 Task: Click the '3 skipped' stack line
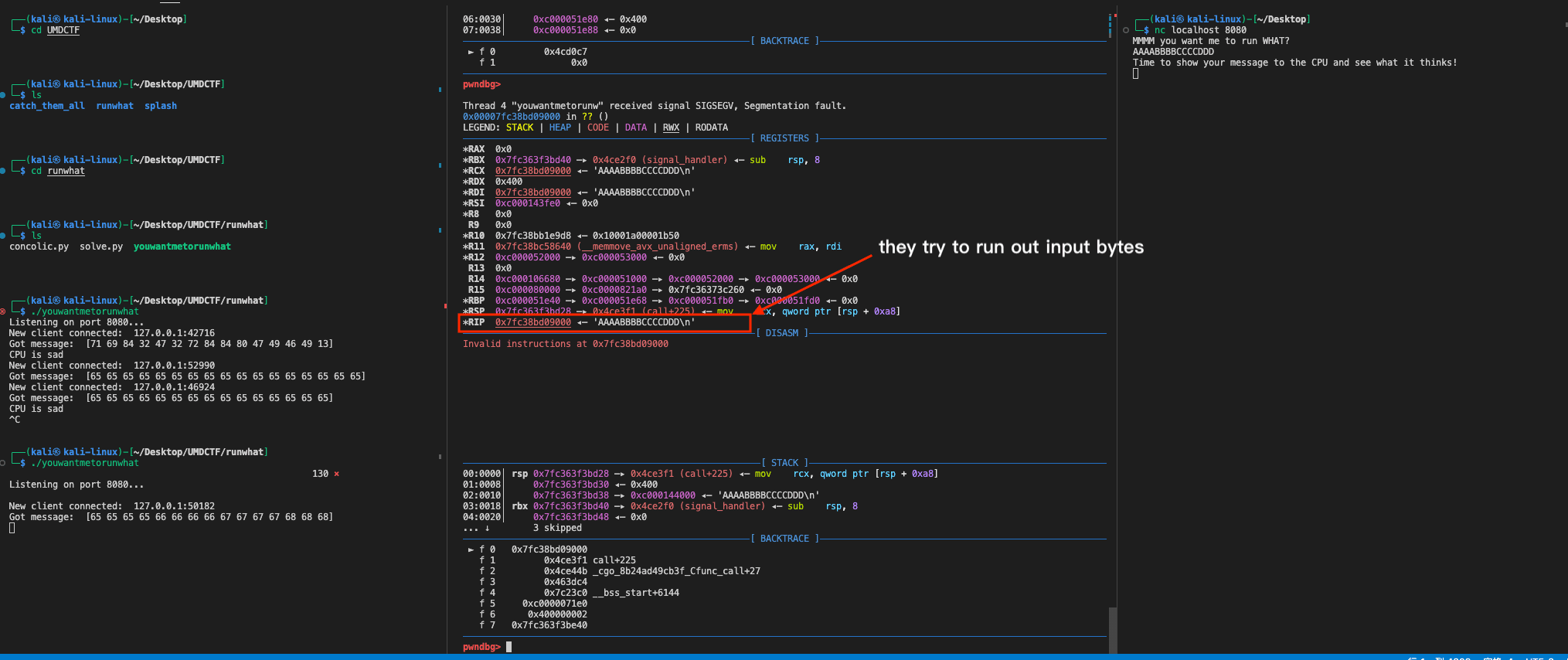(557, 528)
